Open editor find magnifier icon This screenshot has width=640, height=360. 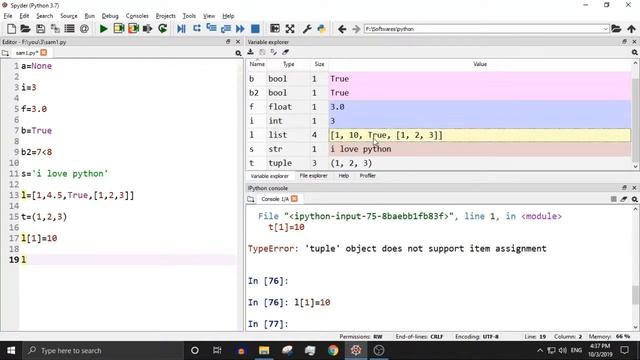coord(238,53)
